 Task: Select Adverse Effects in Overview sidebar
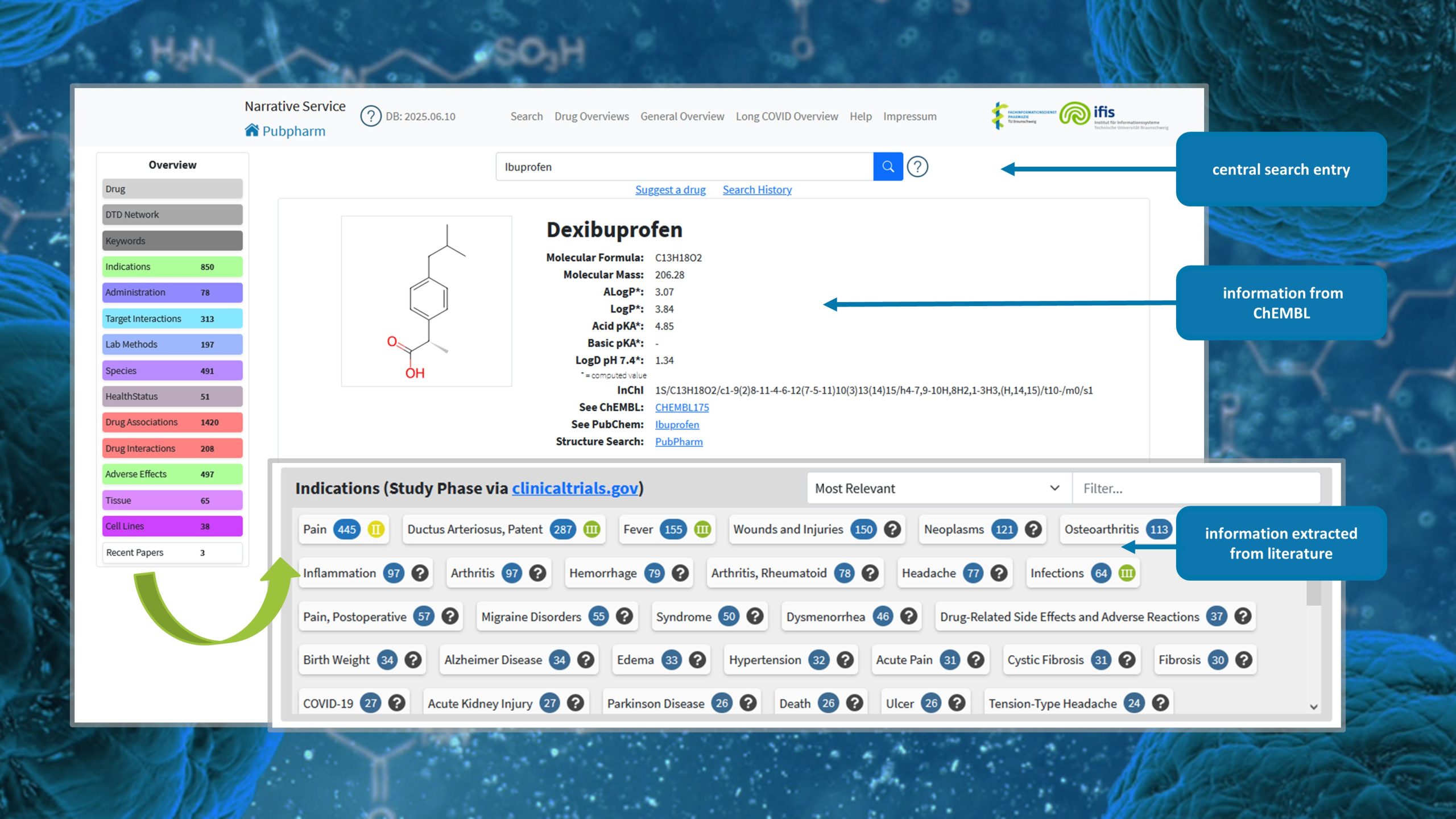pos(172,474)
